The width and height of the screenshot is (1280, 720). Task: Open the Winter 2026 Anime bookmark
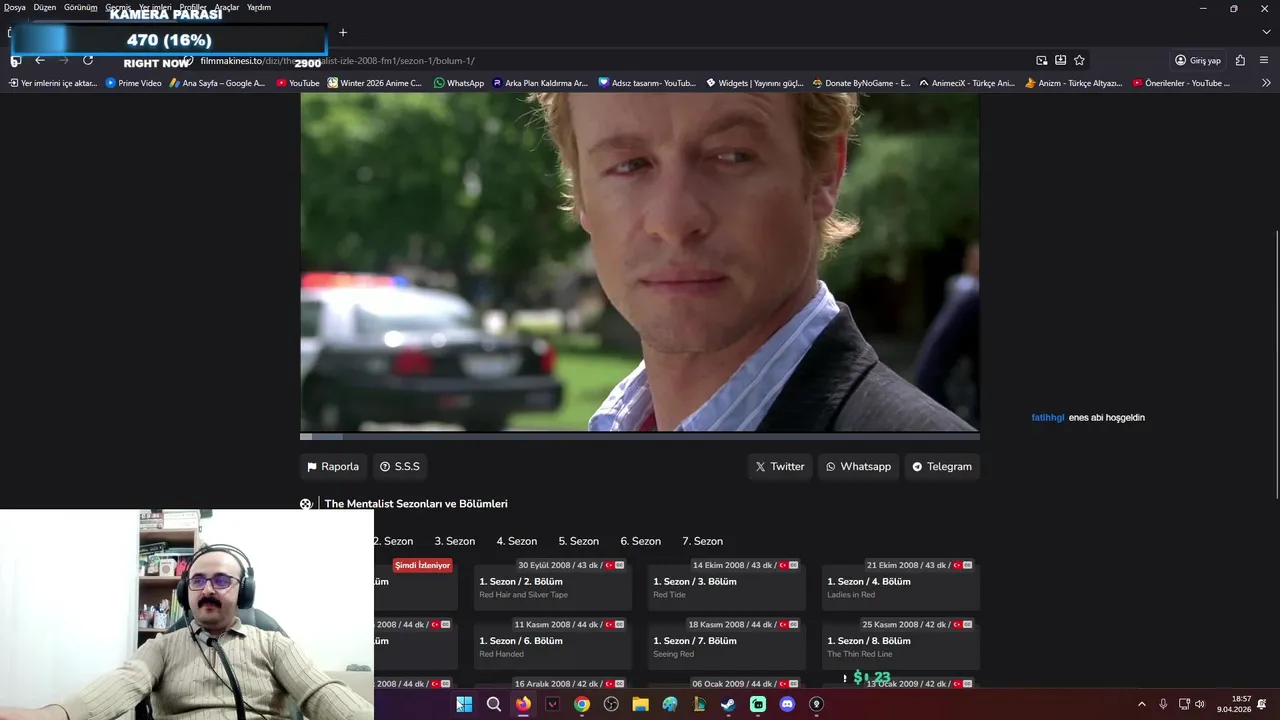tap(375, 83)
